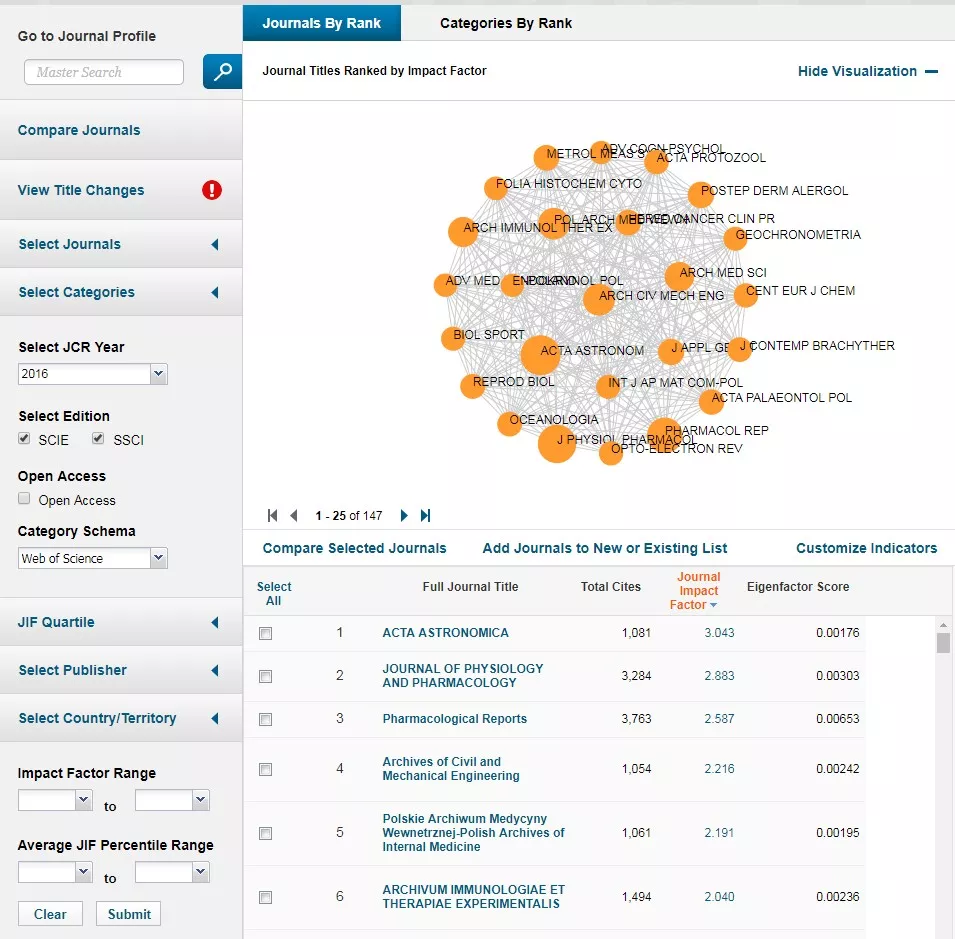Enable the Open Access checkbox
The image size is (955, 939).
click(x=25, y=499)
